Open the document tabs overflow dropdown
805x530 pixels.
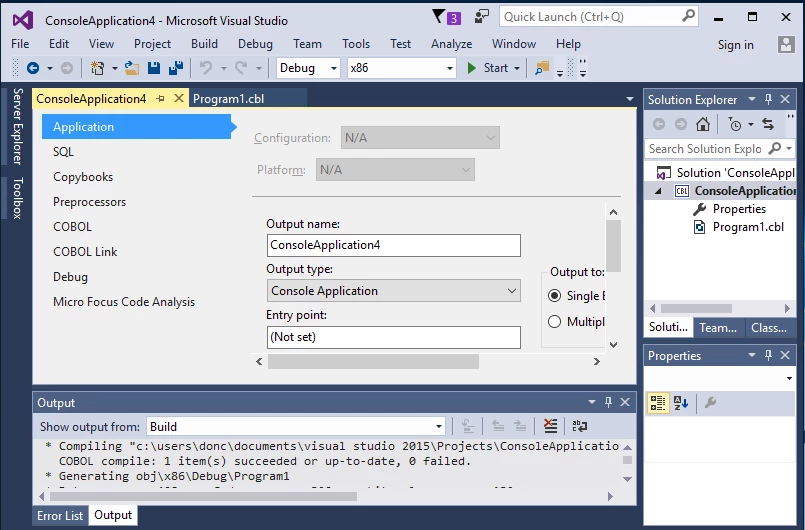(630, 99)
